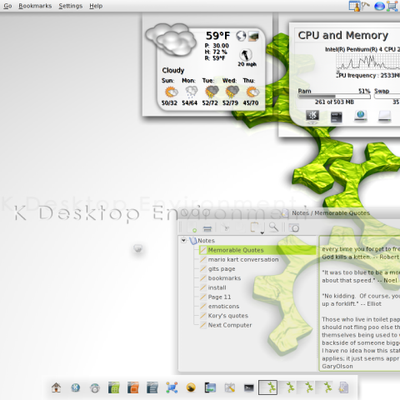
Task: Select Wednesday's forecast icon
Action: click(232, 92)
